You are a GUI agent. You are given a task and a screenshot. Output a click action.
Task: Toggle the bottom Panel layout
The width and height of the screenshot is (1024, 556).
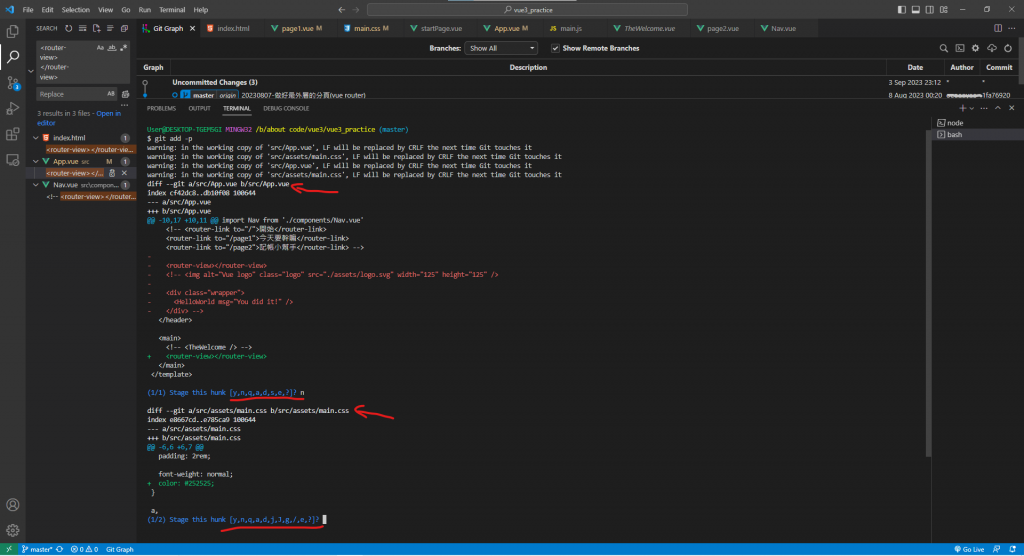pos(916,10)
